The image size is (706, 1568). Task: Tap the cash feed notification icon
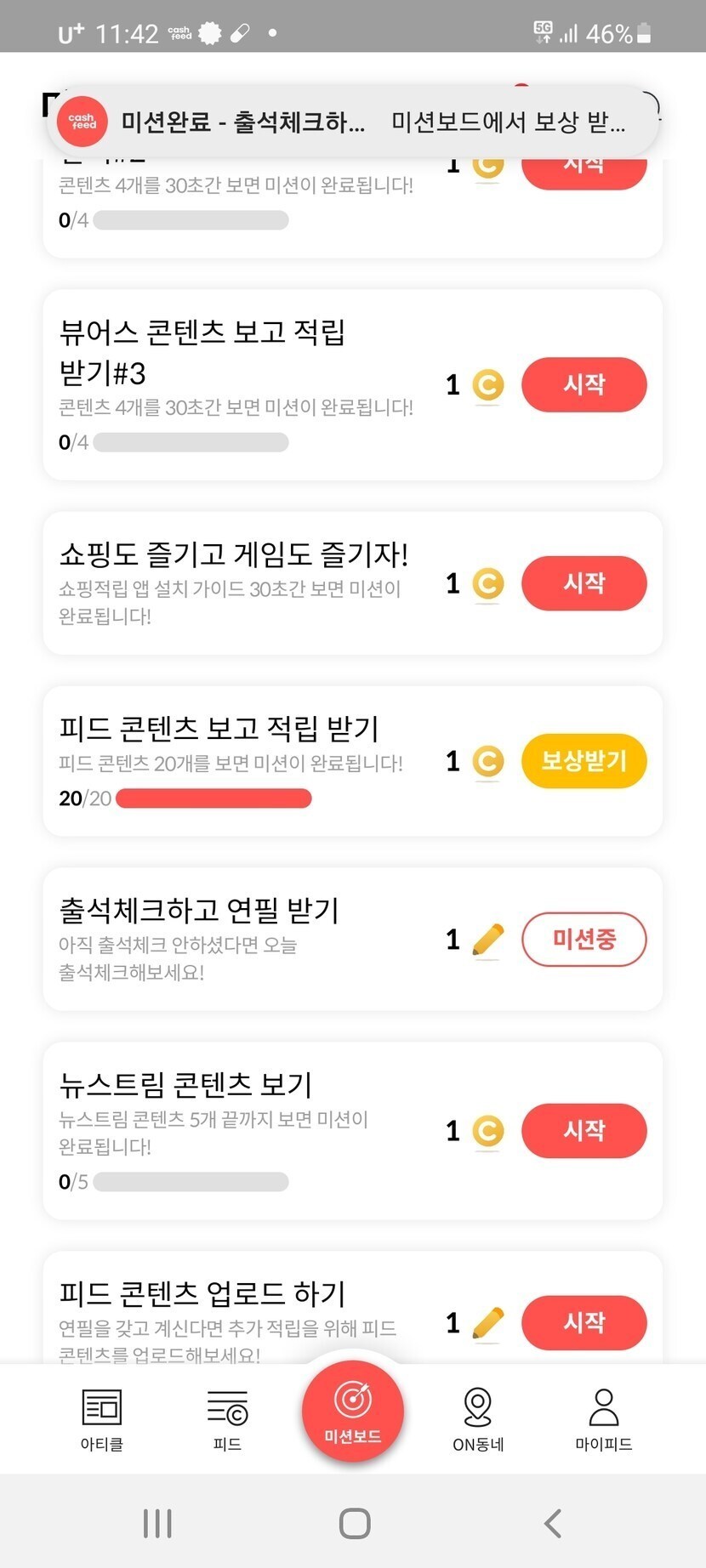click(83, 122)
